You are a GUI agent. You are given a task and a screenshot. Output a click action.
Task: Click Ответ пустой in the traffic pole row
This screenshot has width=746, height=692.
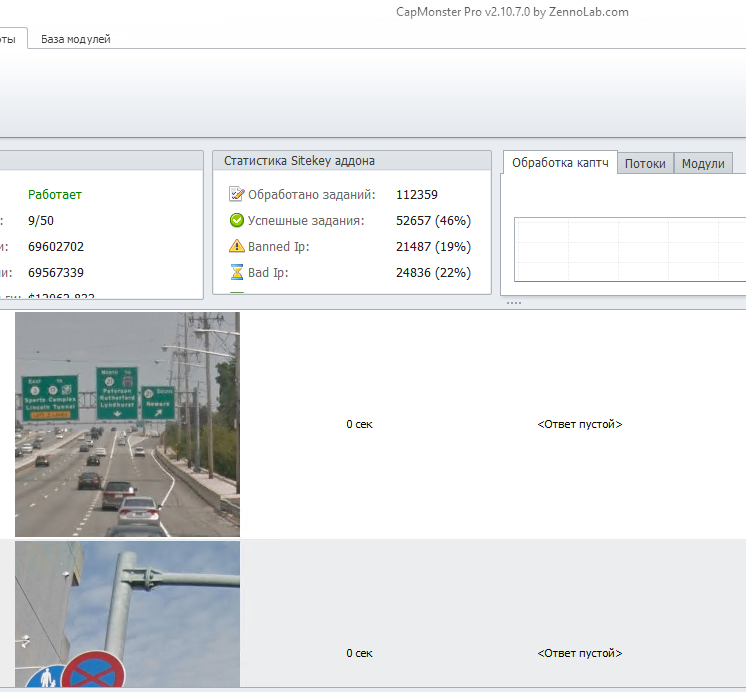pyautogui.click(x=579, y=653)
